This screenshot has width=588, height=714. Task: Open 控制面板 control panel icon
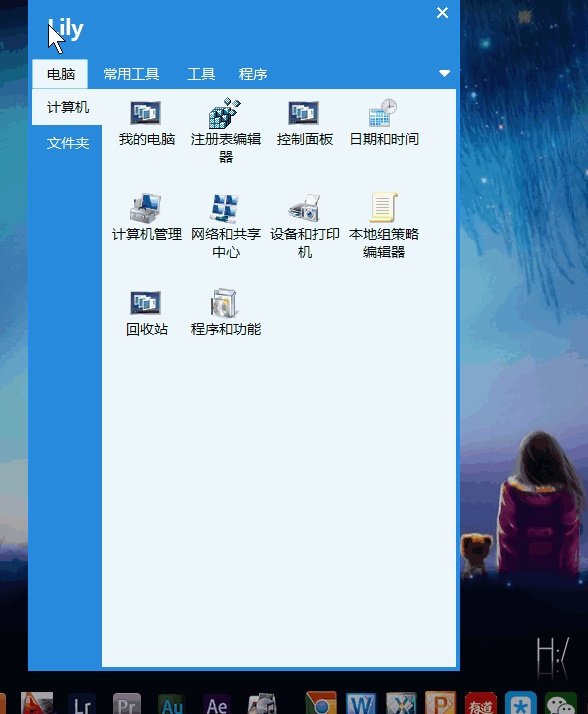304,113
